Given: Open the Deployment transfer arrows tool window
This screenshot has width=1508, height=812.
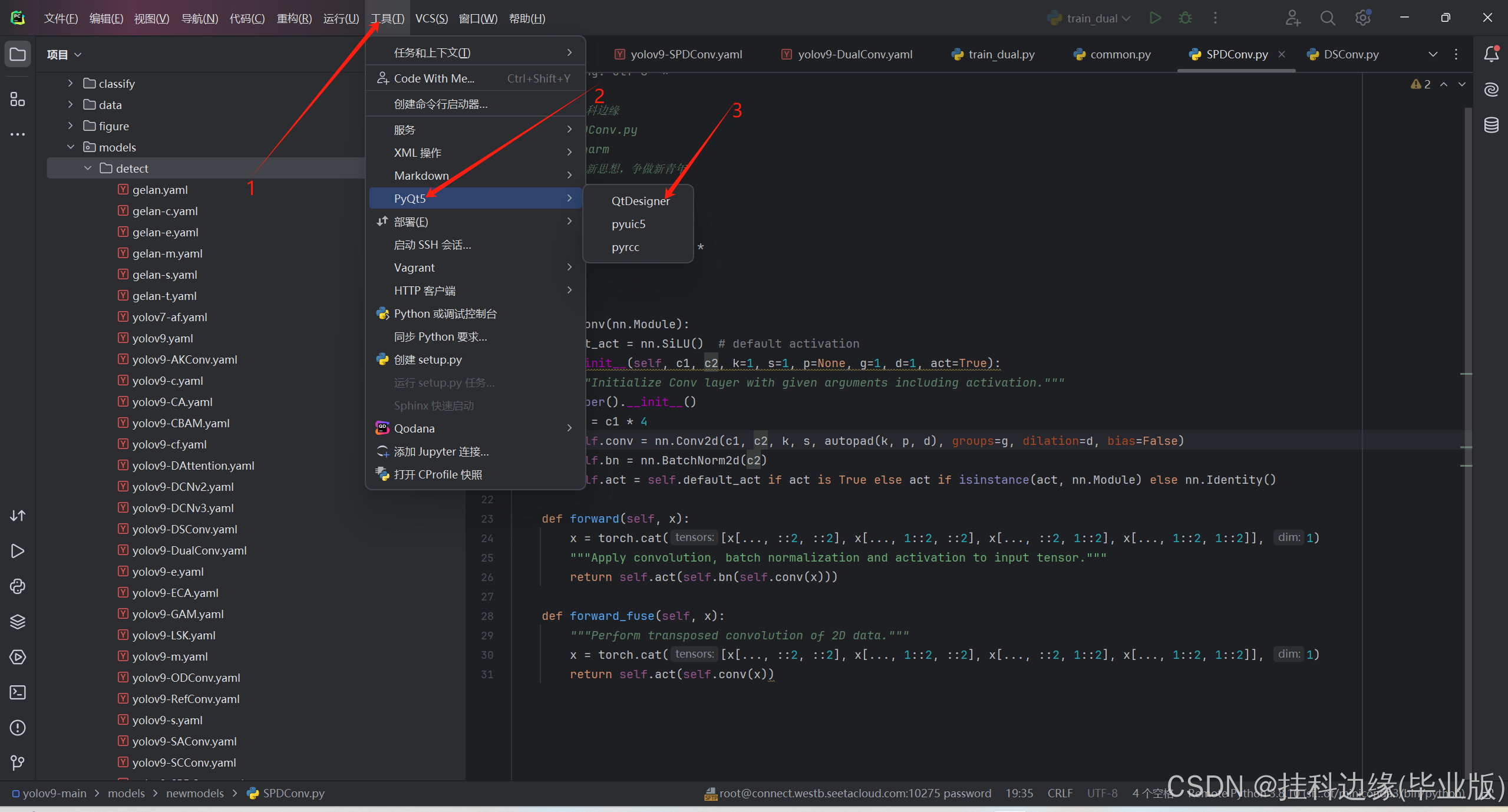Looking at the screenshot, I should tap(18, 516).
